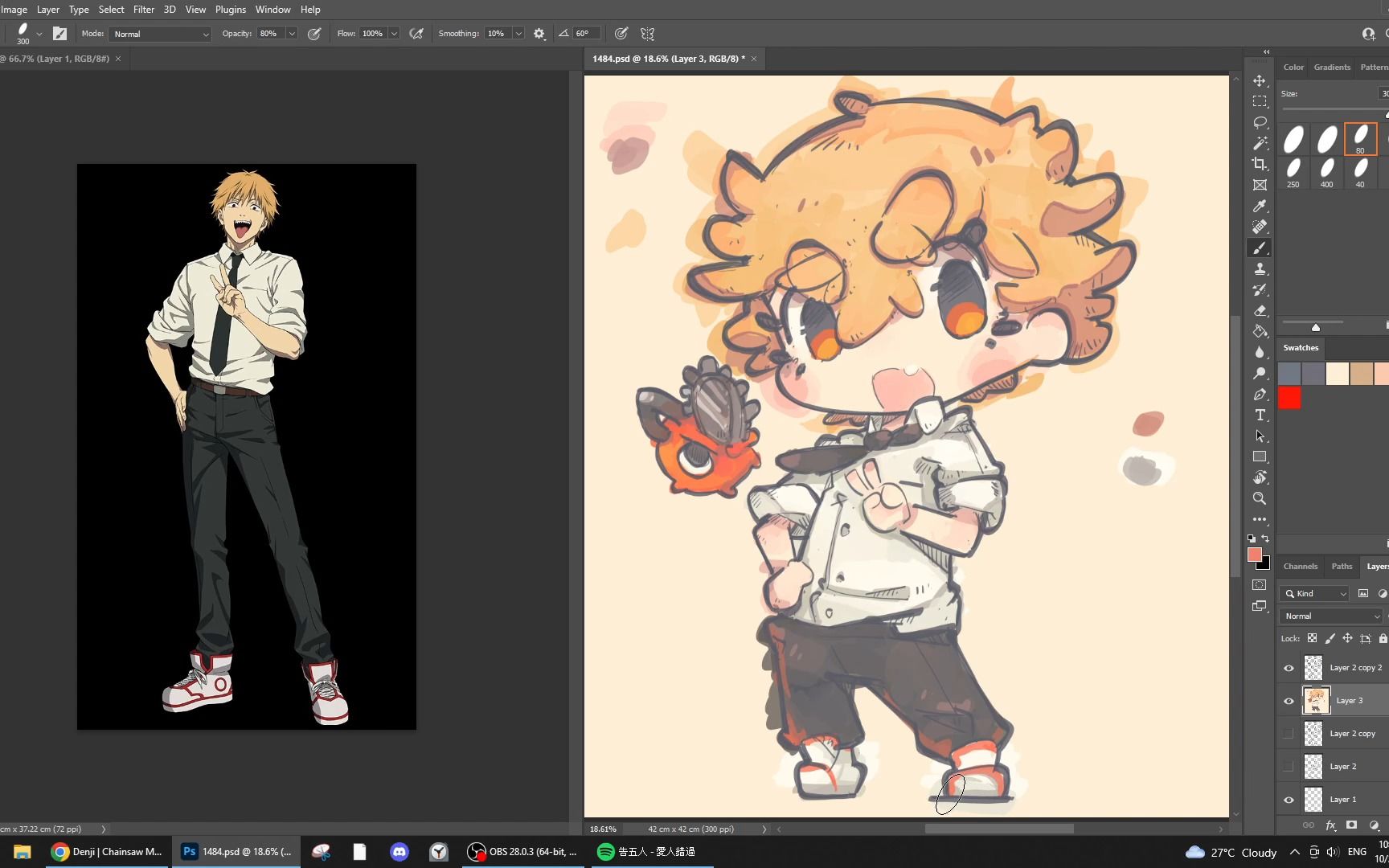Select the Magic Wand tool
Screen dimensions: 1389x868
pos(1260,143)
